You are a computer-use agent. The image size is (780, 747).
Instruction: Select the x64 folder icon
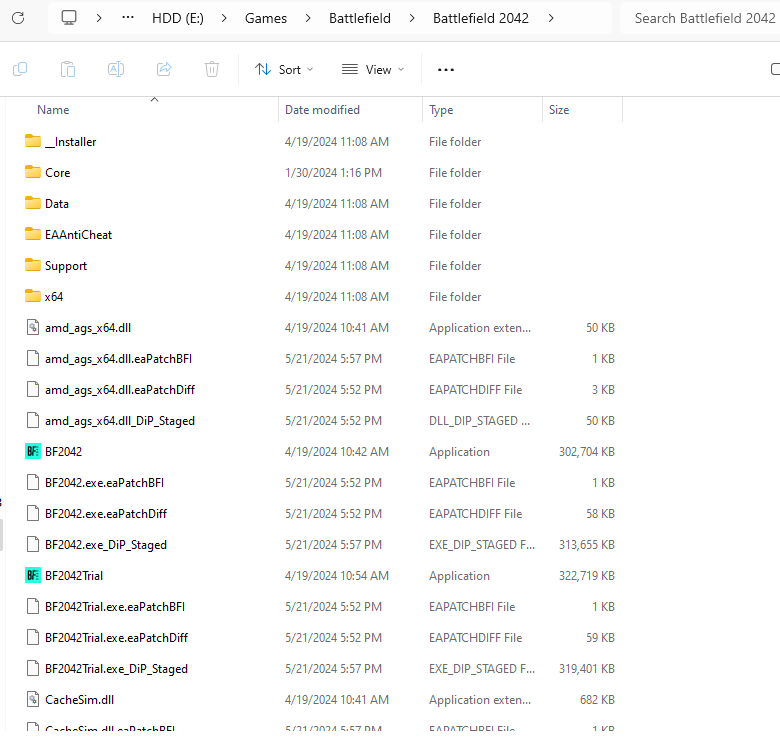33,296
